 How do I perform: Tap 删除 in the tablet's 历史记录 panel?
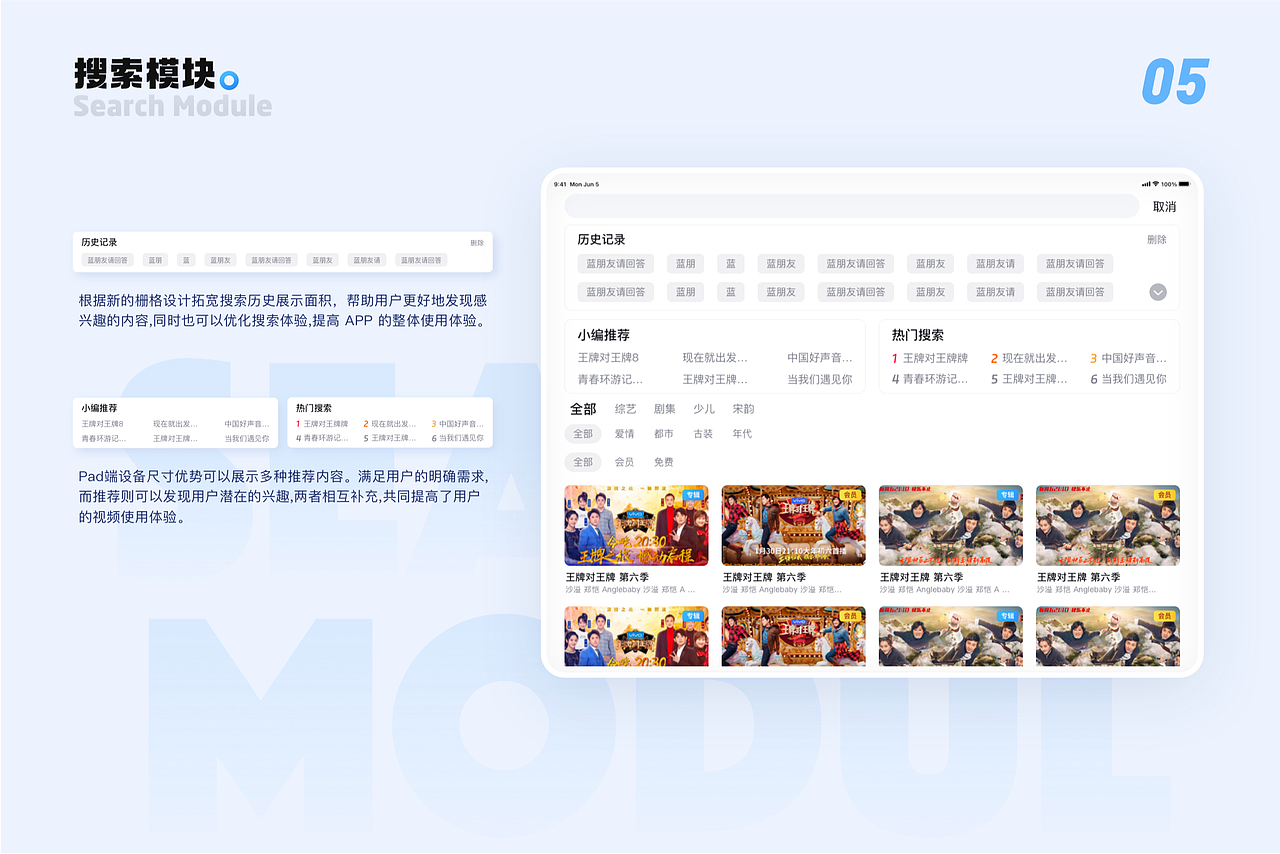pos(1157,240)
